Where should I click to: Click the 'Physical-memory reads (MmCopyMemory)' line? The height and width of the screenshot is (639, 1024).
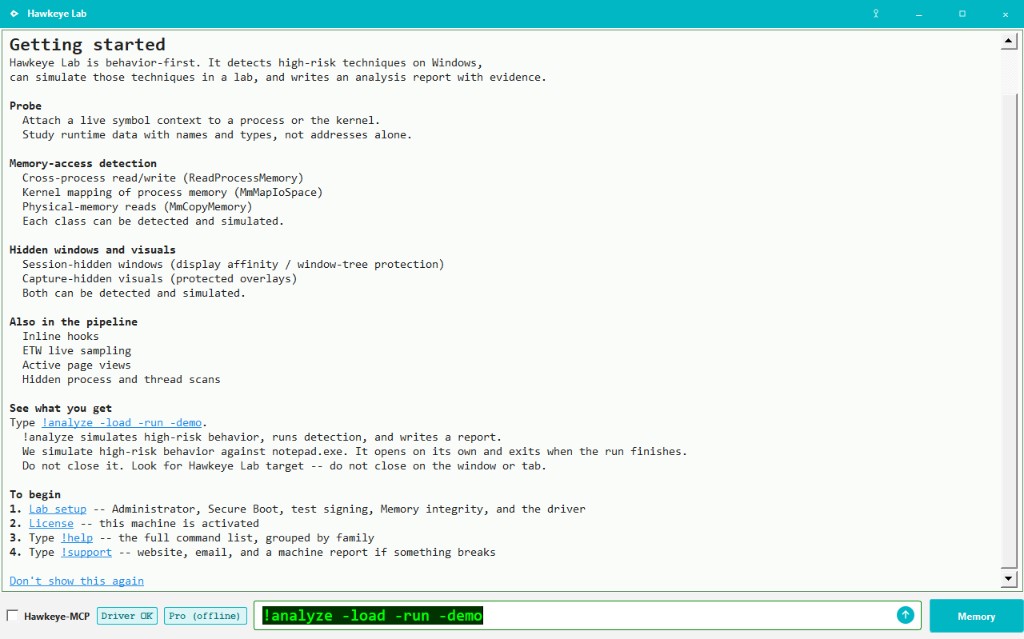[x=137, y=206]
